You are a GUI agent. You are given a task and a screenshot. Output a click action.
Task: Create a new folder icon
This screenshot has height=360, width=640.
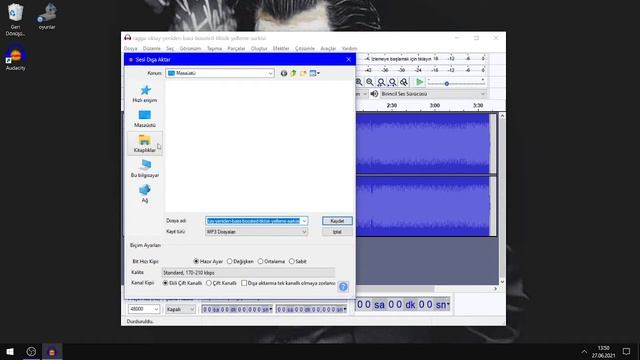303,73
